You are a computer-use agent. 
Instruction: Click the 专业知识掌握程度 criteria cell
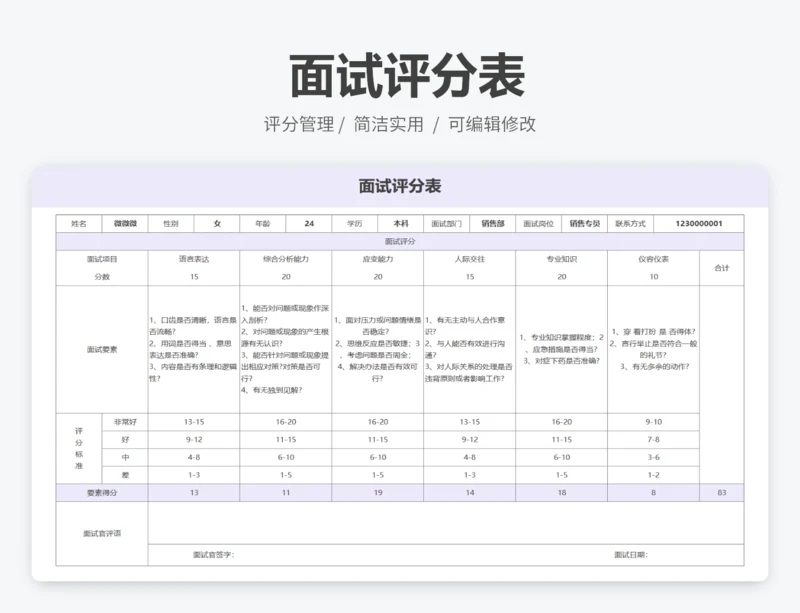coord(561,350)
